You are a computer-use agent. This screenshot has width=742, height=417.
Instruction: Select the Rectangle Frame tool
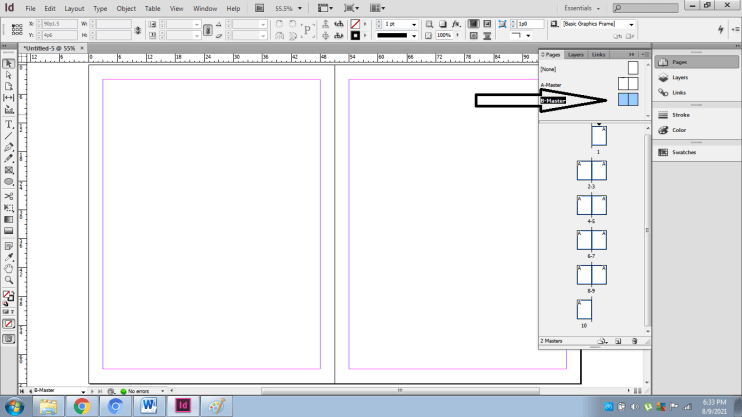point(9,170)
